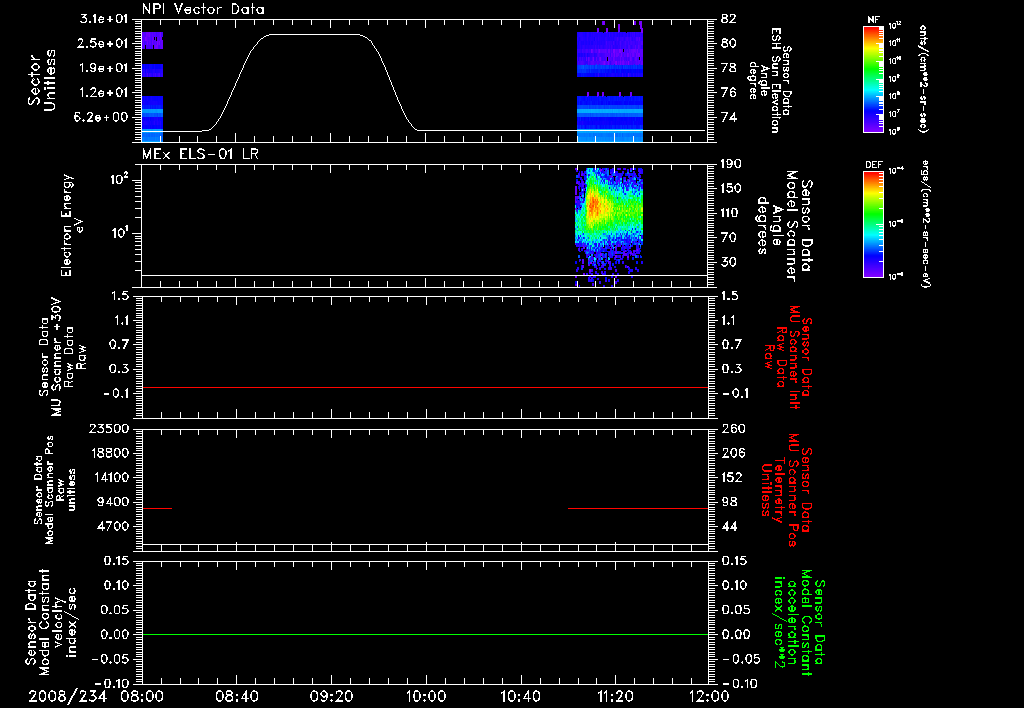Click the "6.2e+00" sector tick value
Screen dimensions: 1024x708
click(x=103, y=118)
